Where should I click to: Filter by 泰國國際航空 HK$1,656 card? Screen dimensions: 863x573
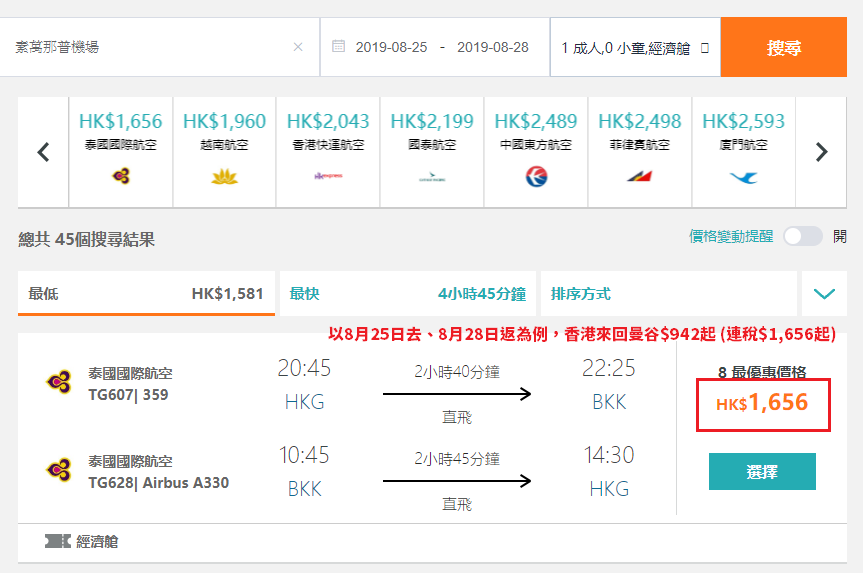pos(121,152)
